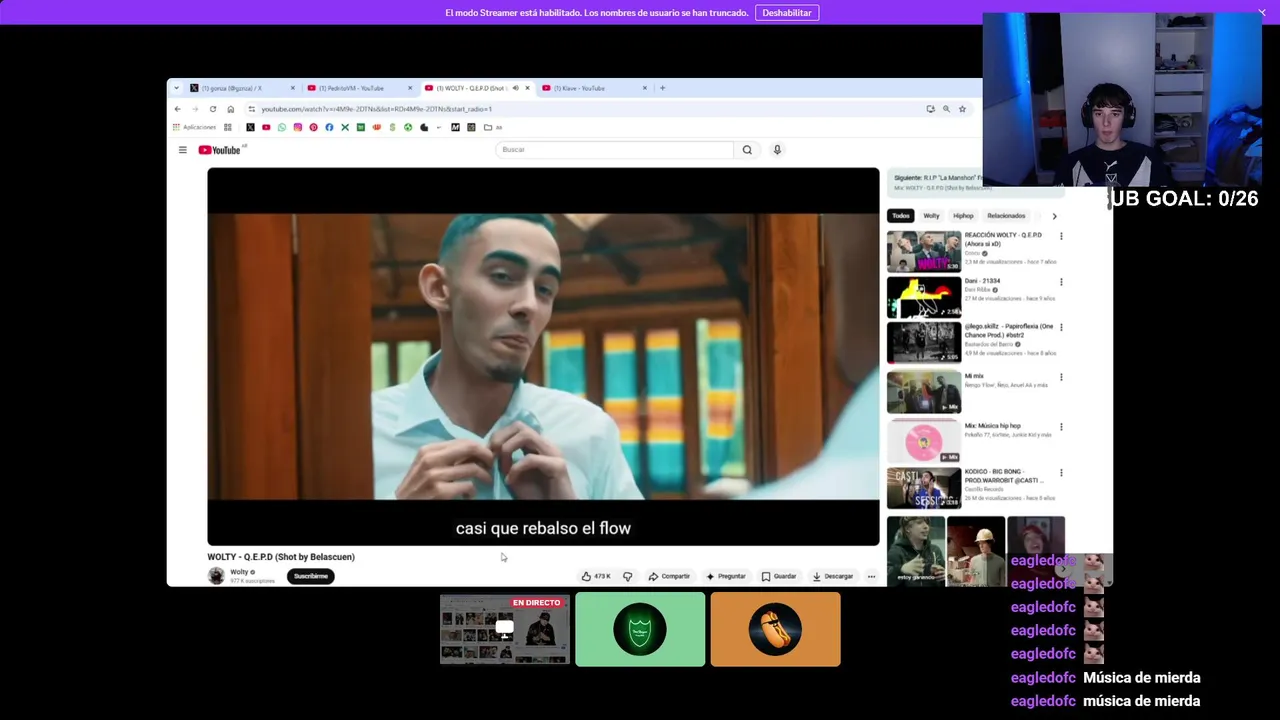Open the Instagram bookmark icon
The width and height of the screenshot is (1280, 720).
[x=297, y=127]
